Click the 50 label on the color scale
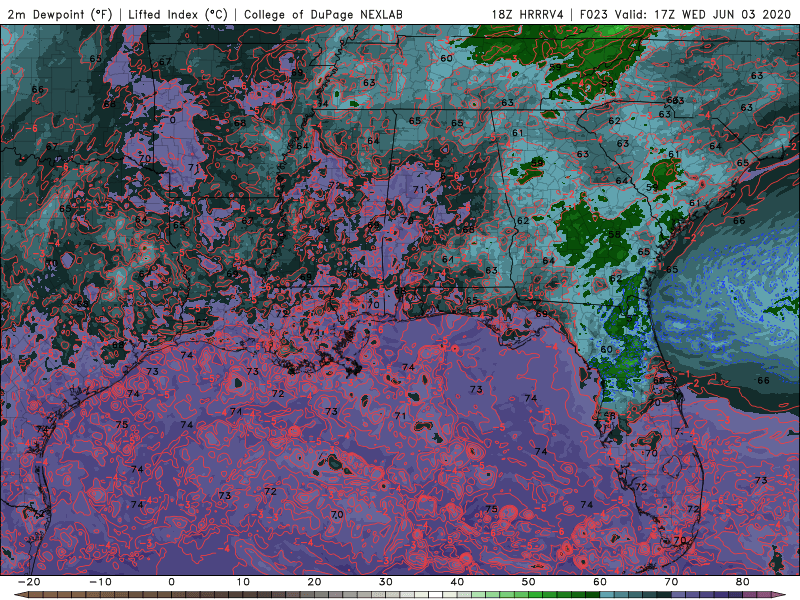Image resolution: width=800 pixels, height=600 pixels. click(529, 582)
